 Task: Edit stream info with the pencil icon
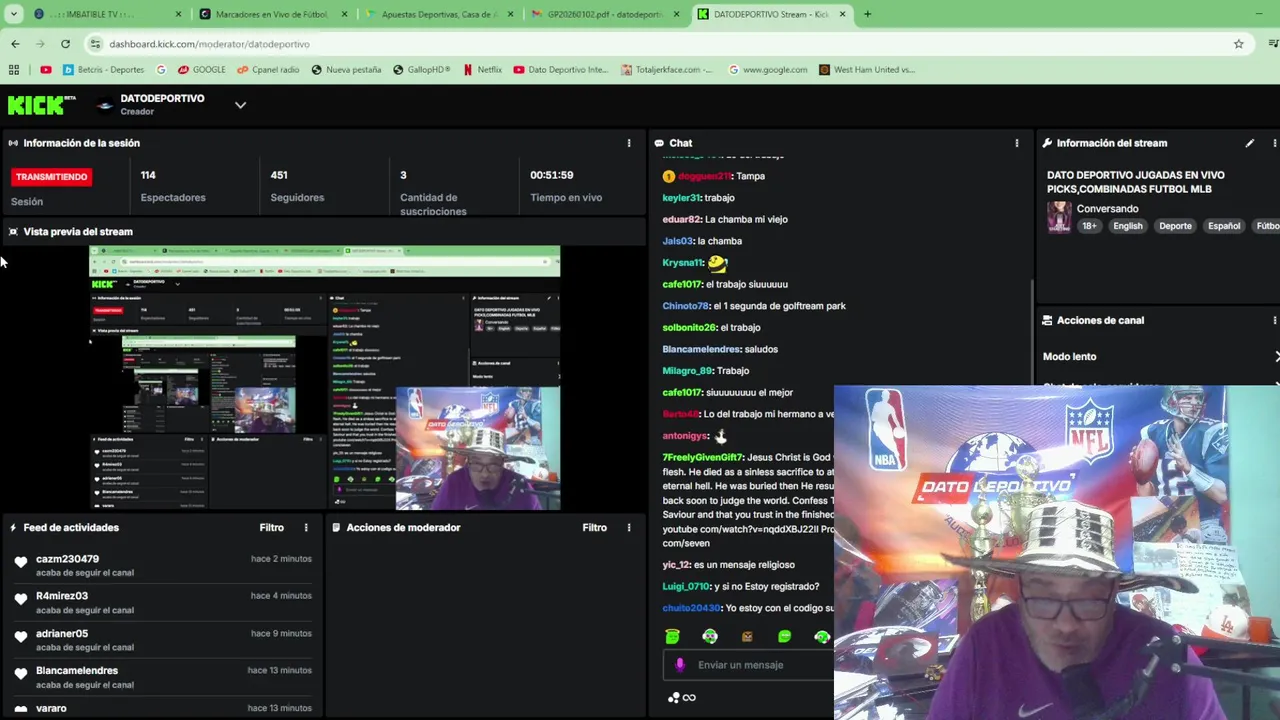point(1249,143)
